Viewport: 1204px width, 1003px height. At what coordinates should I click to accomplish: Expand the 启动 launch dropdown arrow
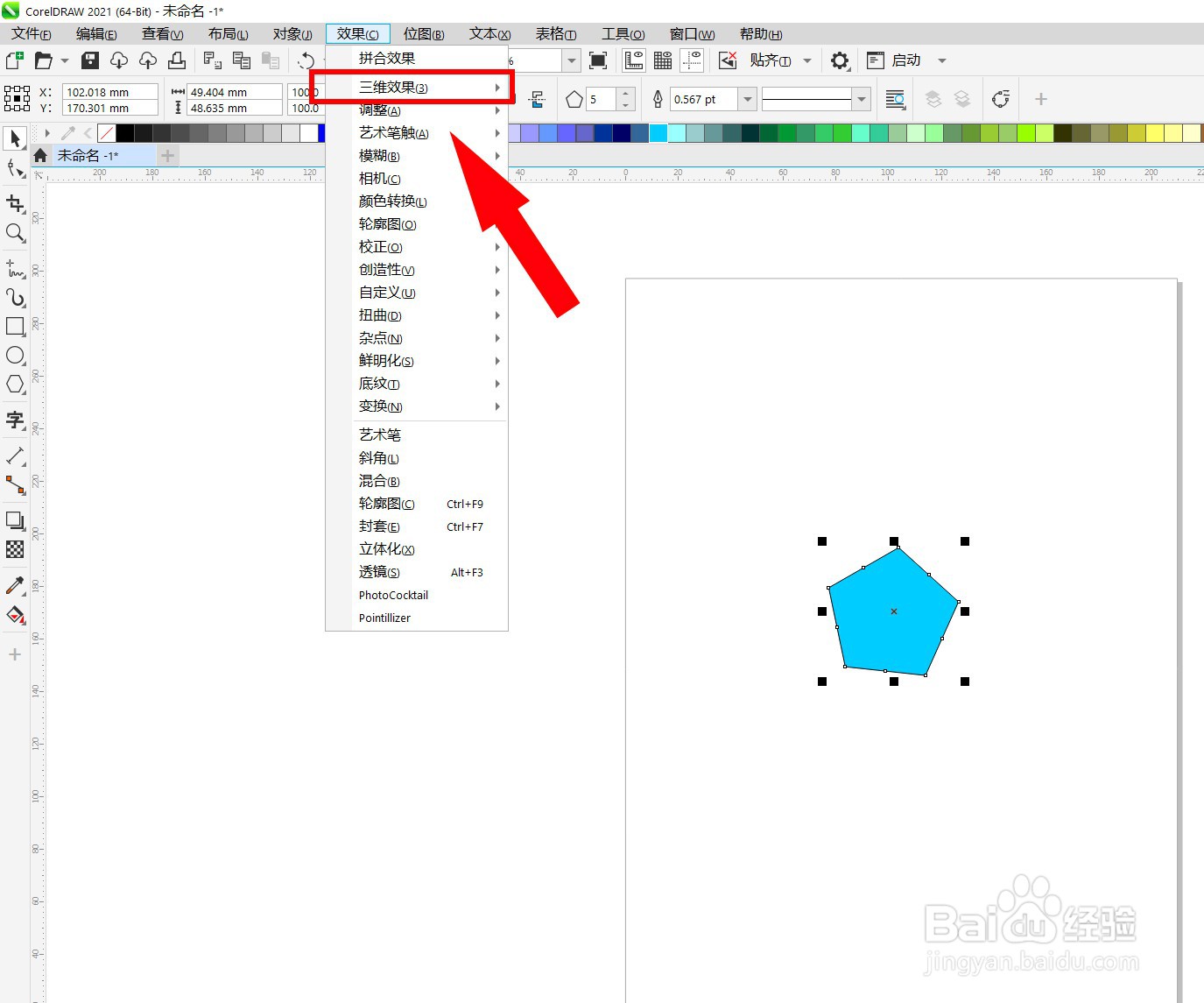pos(942,60)
